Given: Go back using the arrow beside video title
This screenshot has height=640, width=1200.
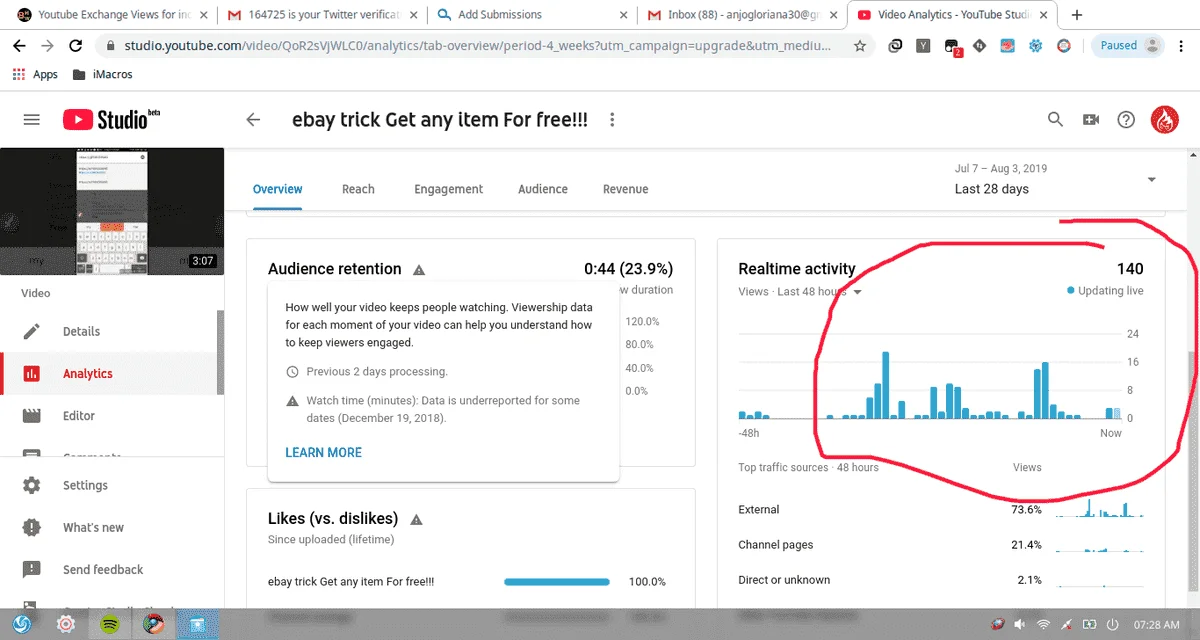Looking at the screenshot, I should click(253, 119).
